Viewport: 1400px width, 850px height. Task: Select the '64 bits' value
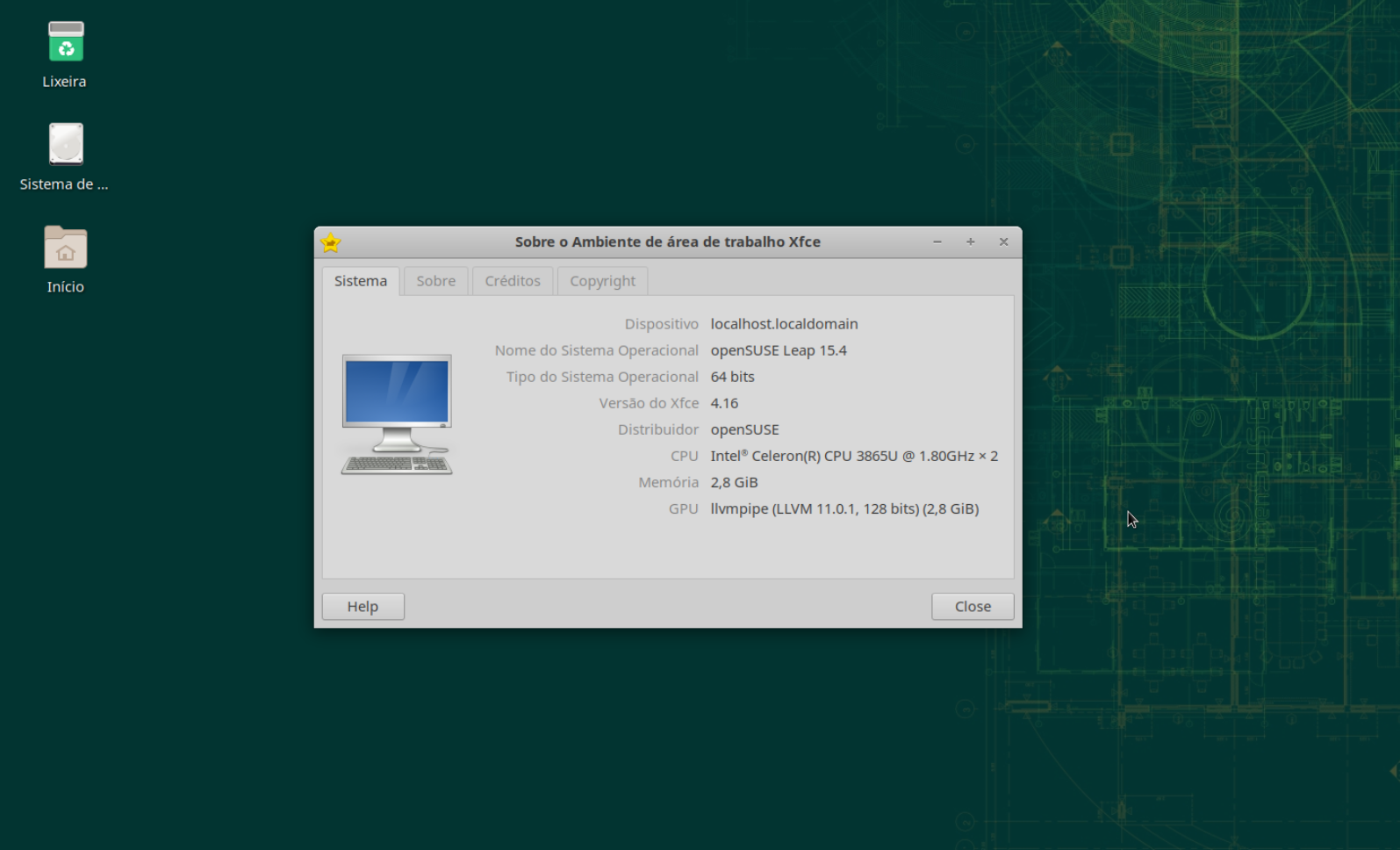[732, 377]
